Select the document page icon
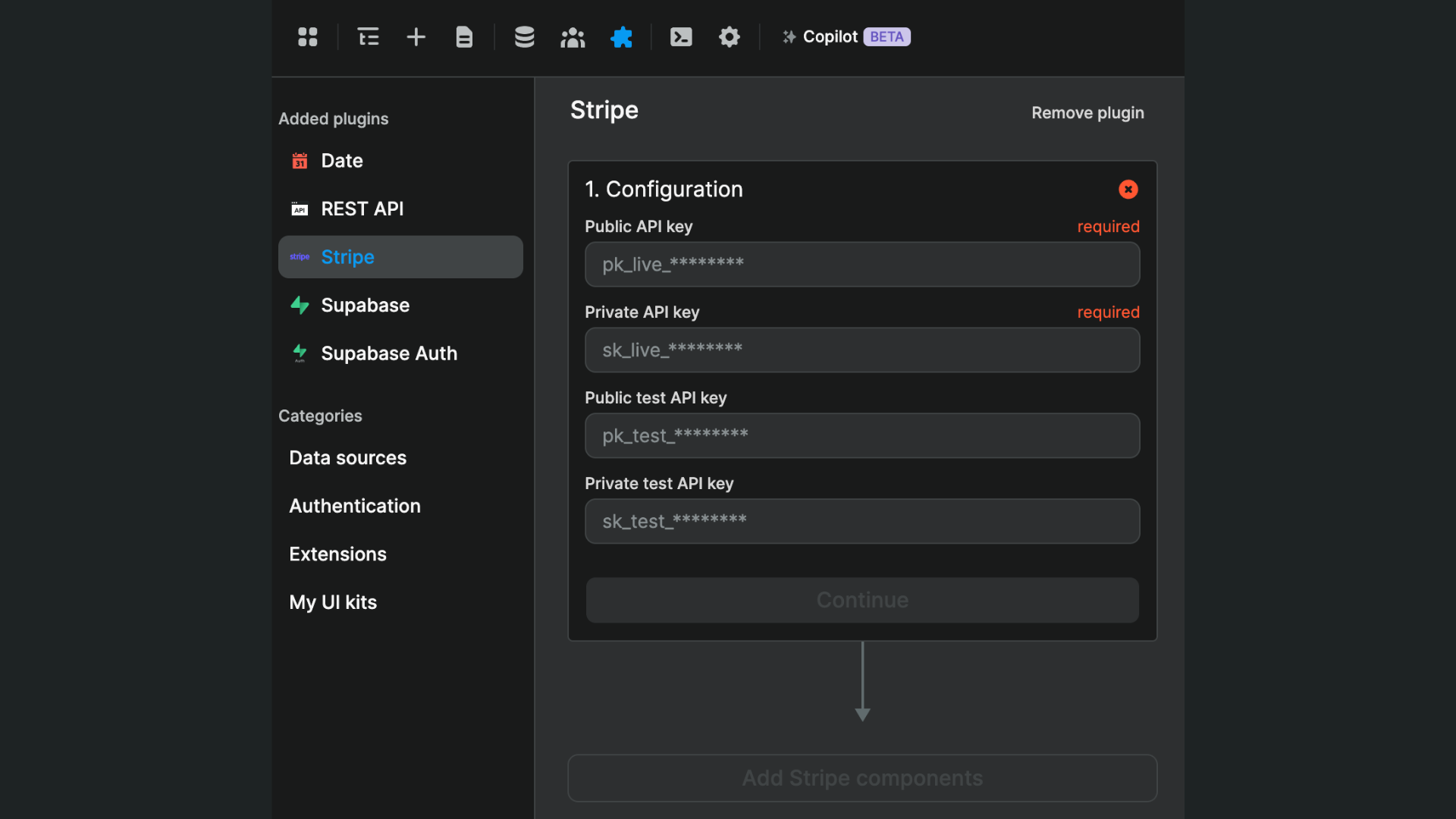Screen dimensions: 1456x819 [x=464, y=36]
